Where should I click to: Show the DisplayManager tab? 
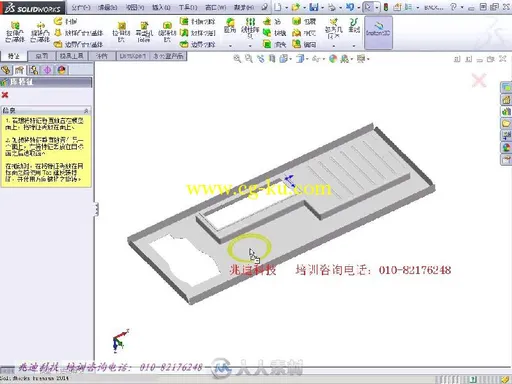click(62, 70)
